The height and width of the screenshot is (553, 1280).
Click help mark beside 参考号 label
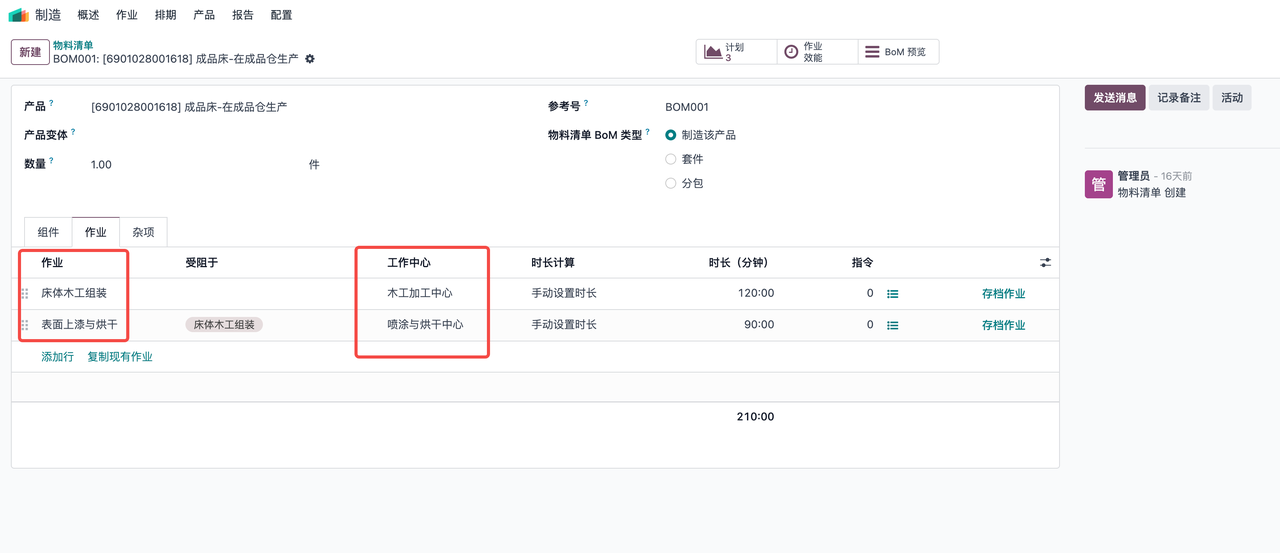pos(586,103)
